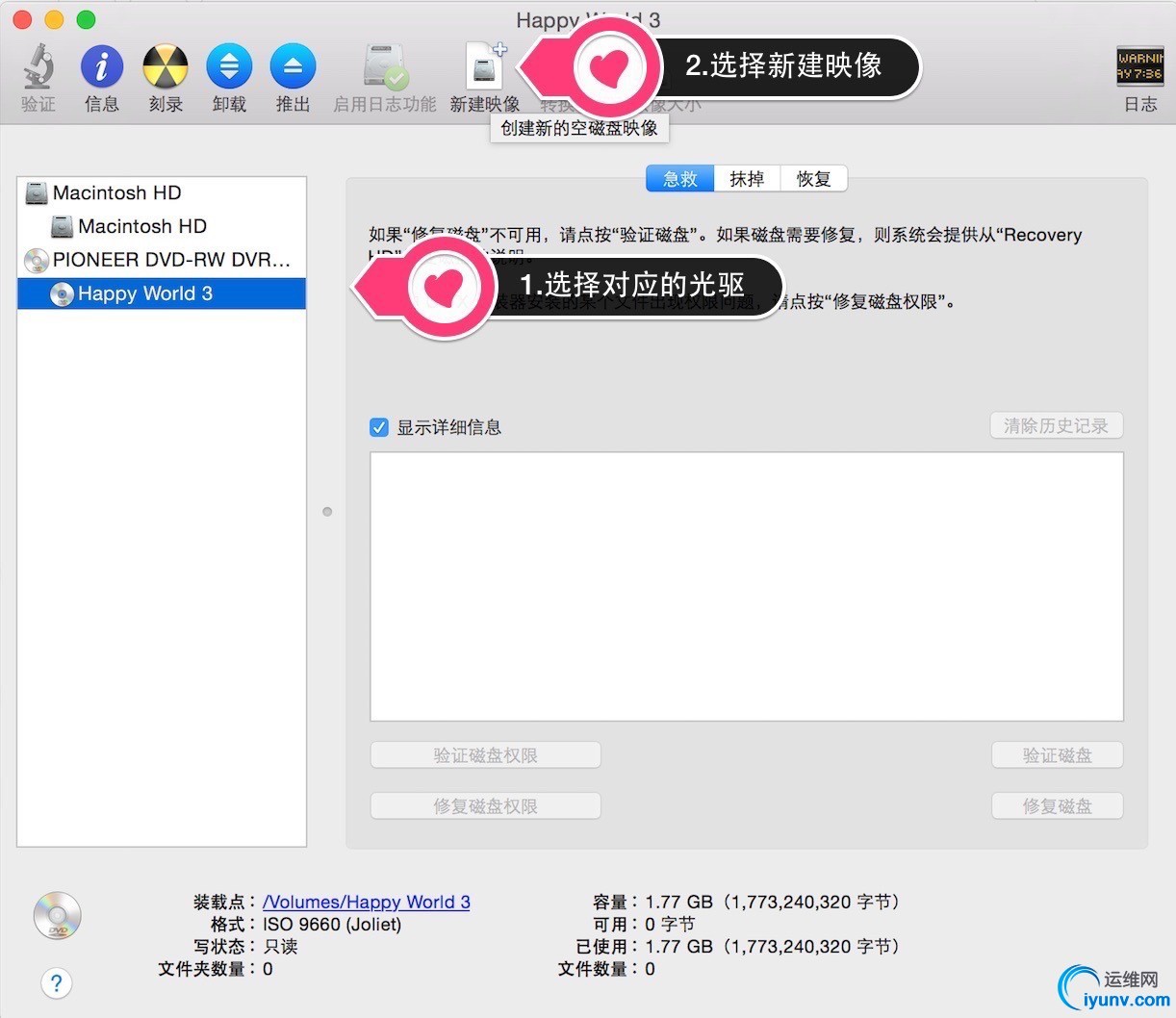The image size is (1176, 1018).
Task: Click the 验证磁盘权限 button
Action: coord(485,755)
